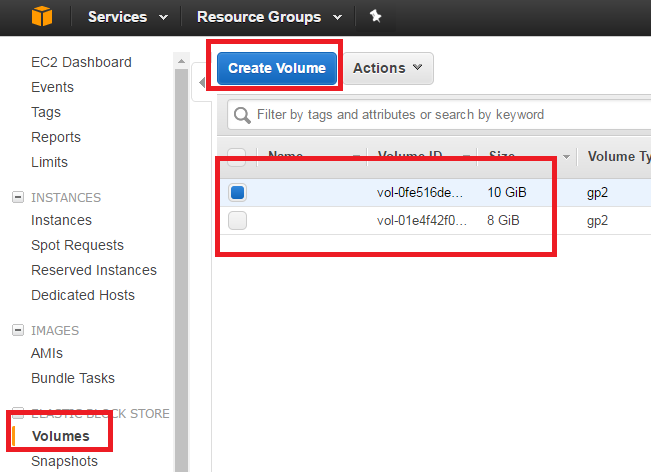Click gp2 type in the 10 GiB row
The width and height of the screenshot is (652, 472).
tap(597, 193)
